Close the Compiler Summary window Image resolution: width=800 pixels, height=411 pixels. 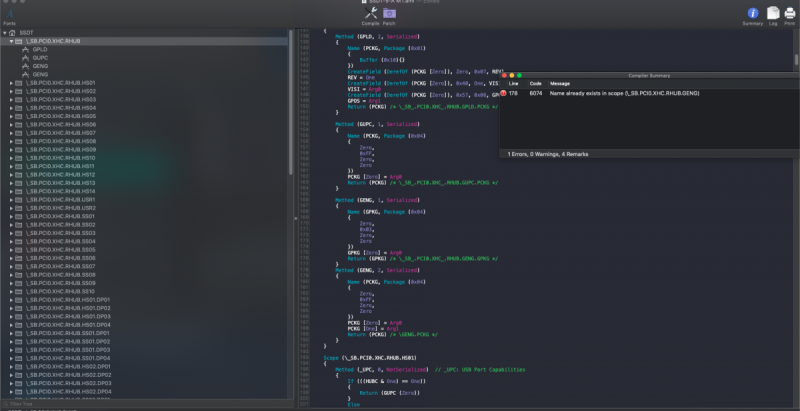(504, 75)
